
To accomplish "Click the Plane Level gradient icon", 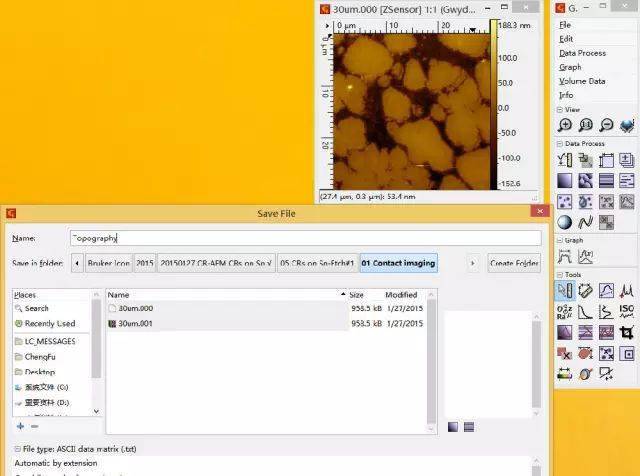I will click(565, 180).
